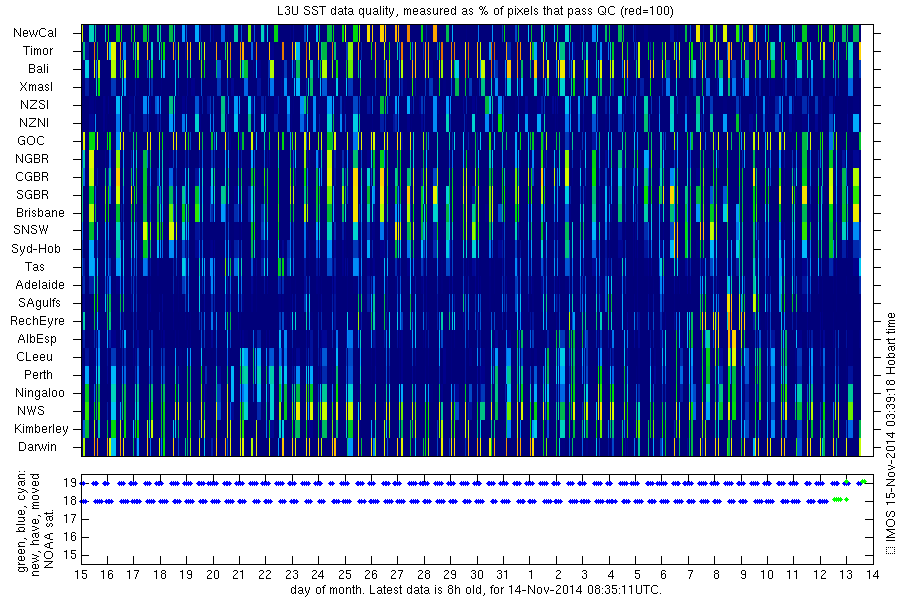900x600 pixels.
Task: Click the Bali row label
Action: point(38,69)
